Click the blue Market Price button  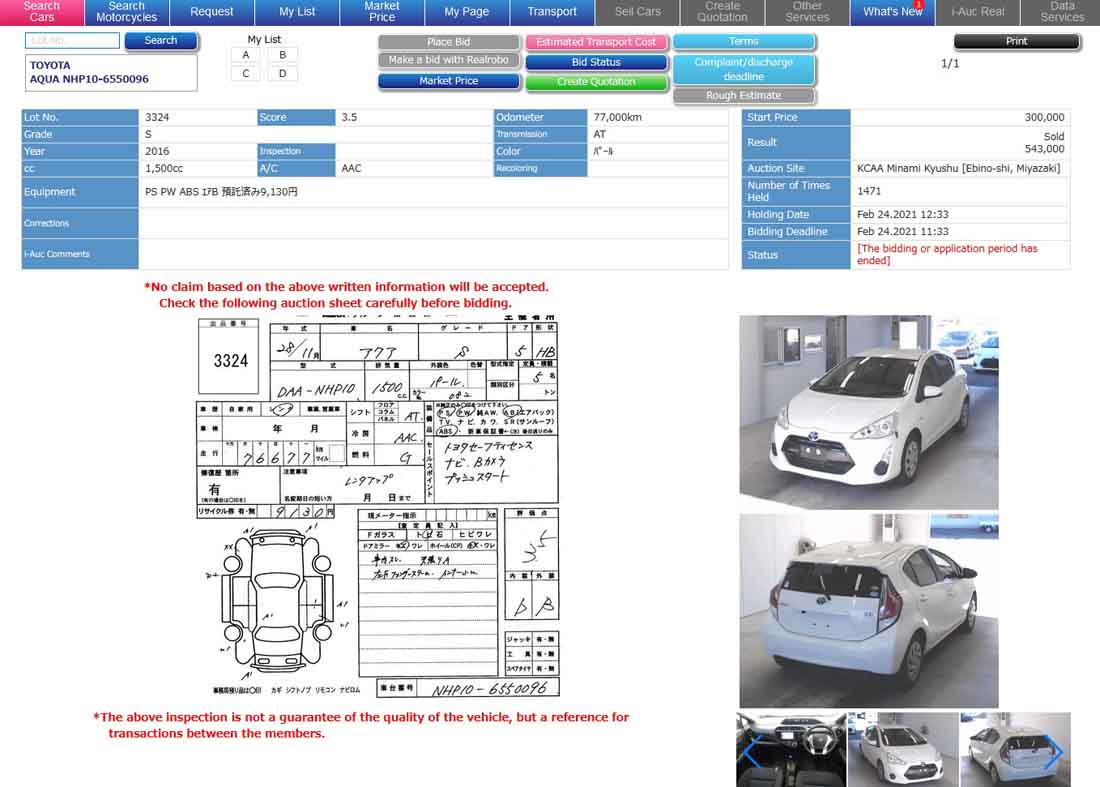(449, 81)
